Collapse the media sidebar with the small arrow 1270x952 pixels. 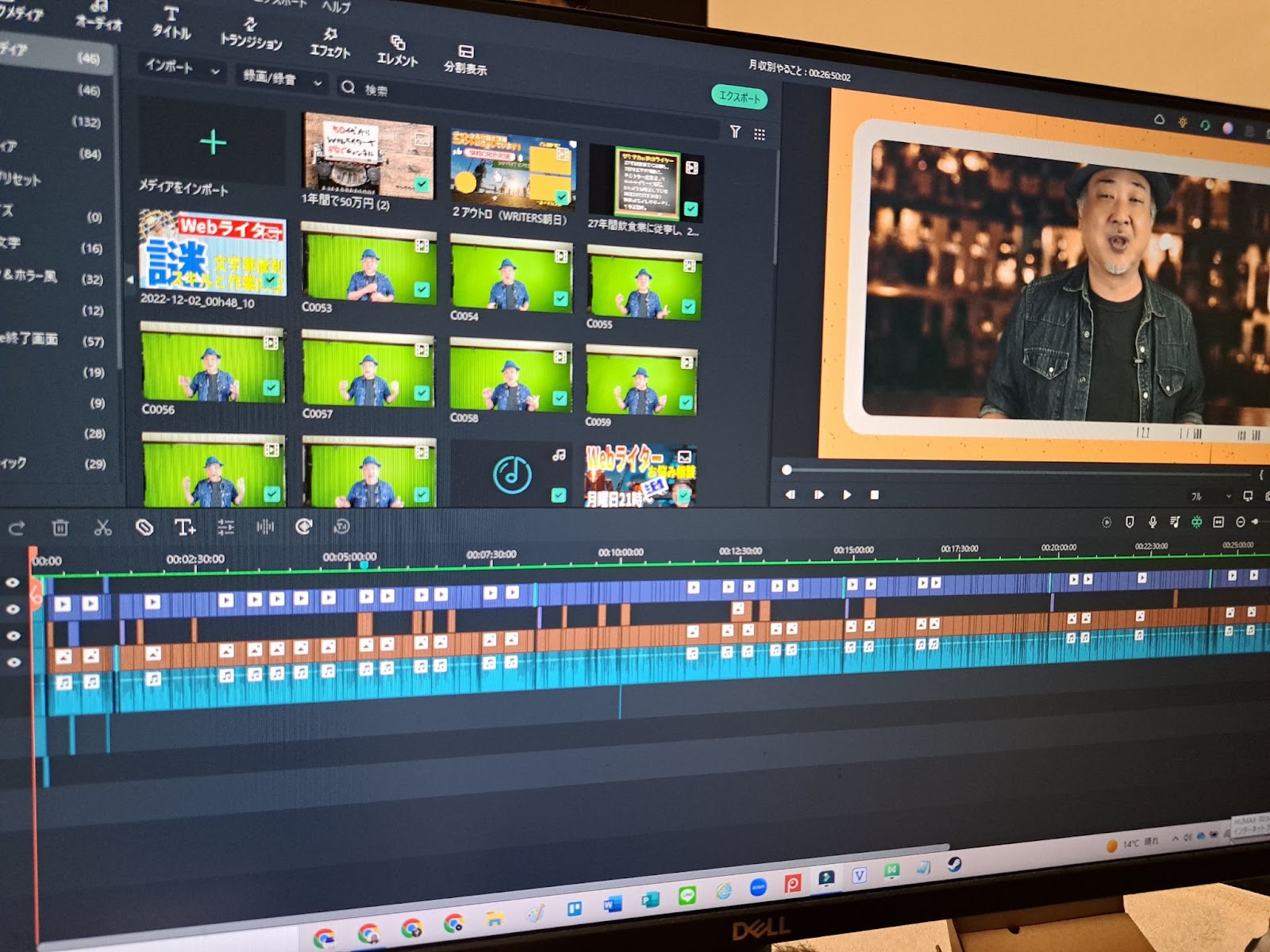click(129, 279)
